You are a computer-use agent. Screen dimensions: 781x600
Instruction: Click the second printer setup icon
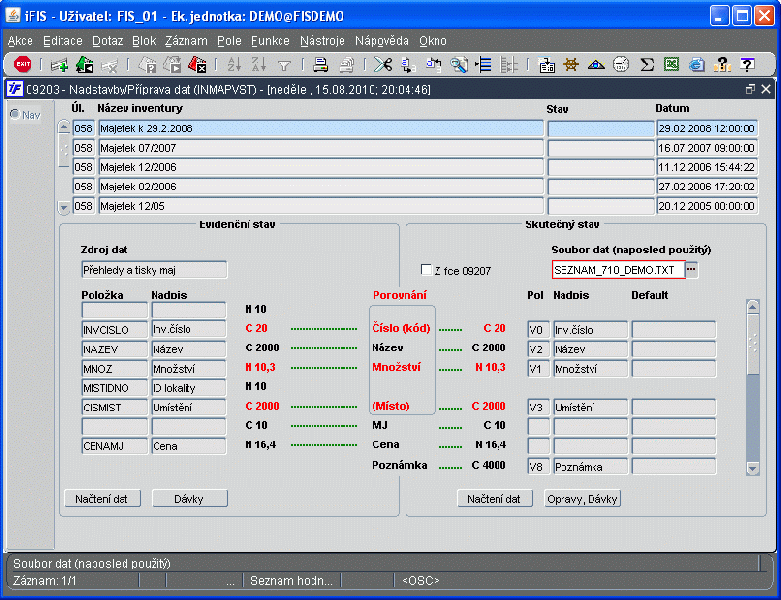(x=346, y=65)
